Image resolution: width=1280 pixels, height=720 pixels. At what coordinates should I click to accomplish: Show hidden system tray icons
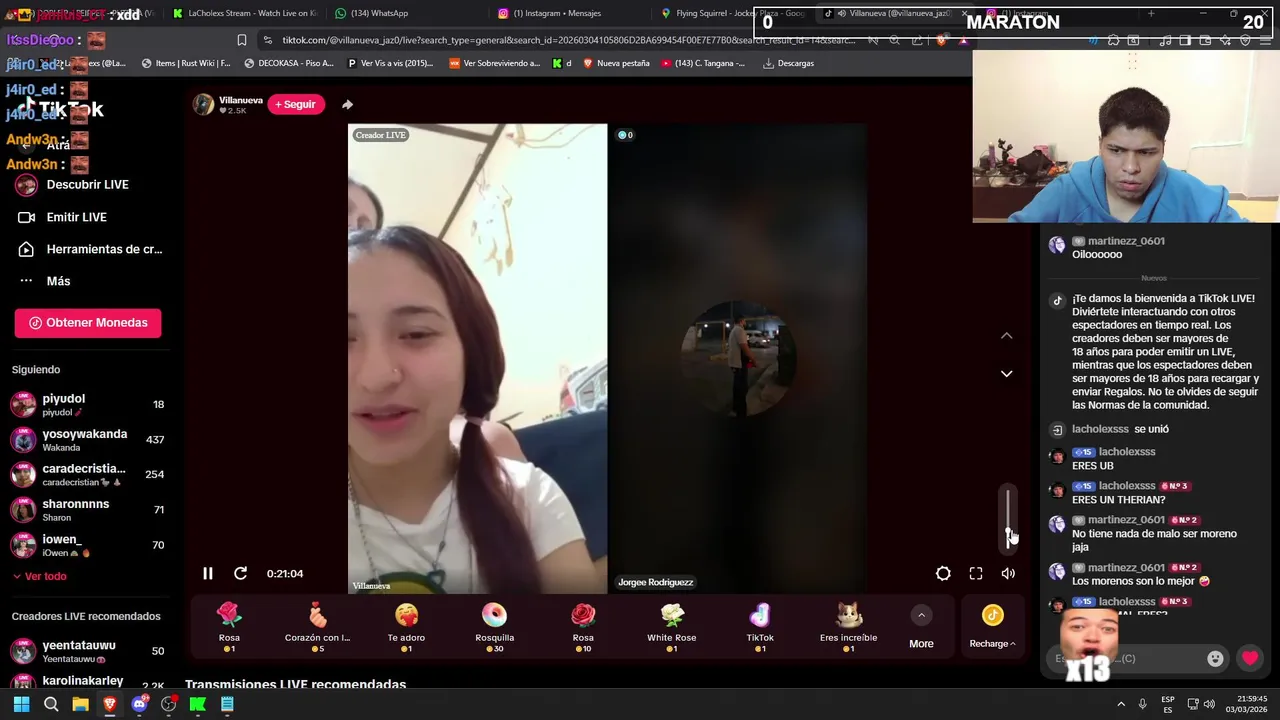(1121, 704)
